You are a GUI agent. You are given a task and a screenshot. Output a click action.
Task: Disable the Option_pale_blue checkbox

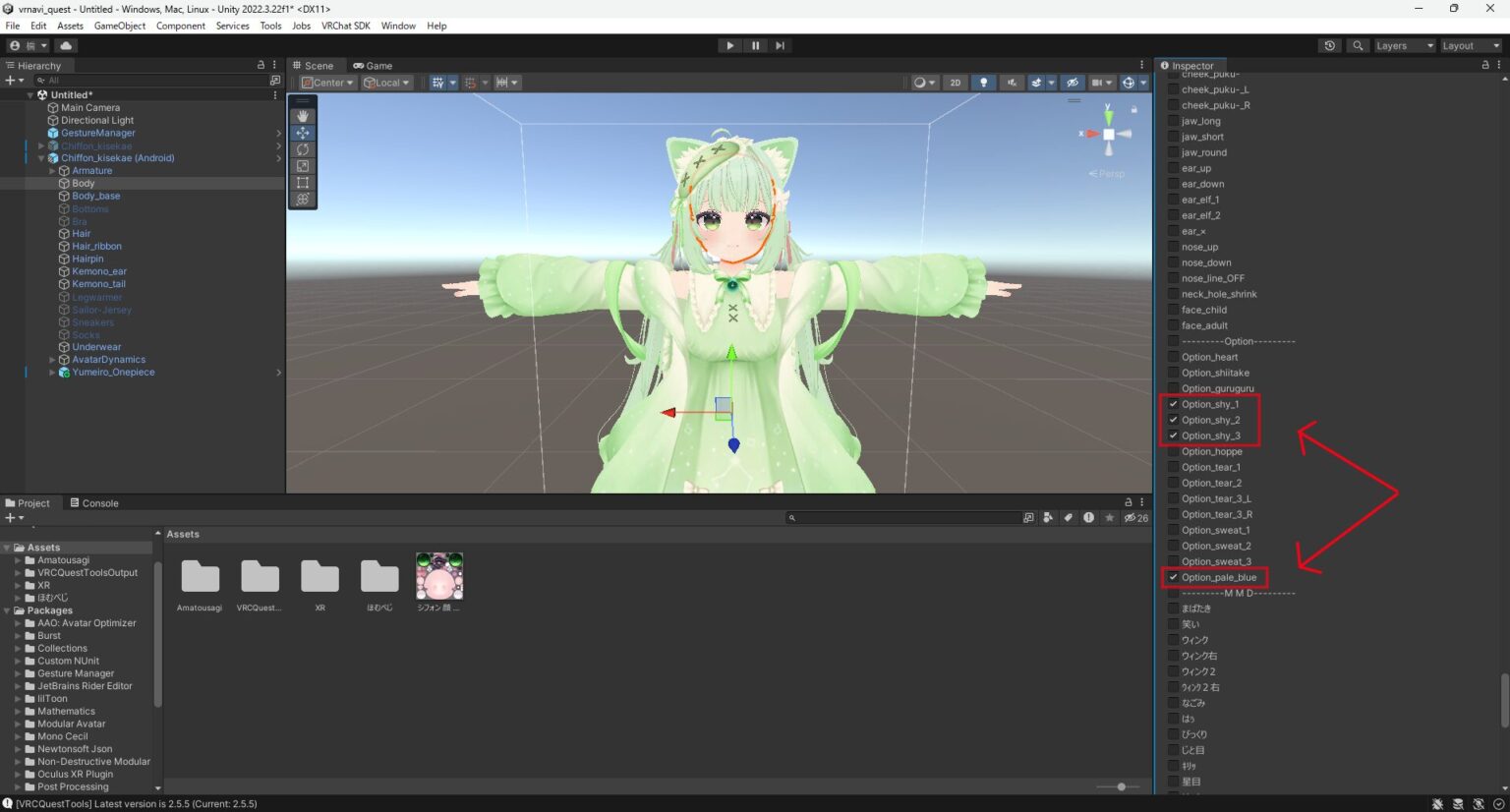coord(1173,577)
